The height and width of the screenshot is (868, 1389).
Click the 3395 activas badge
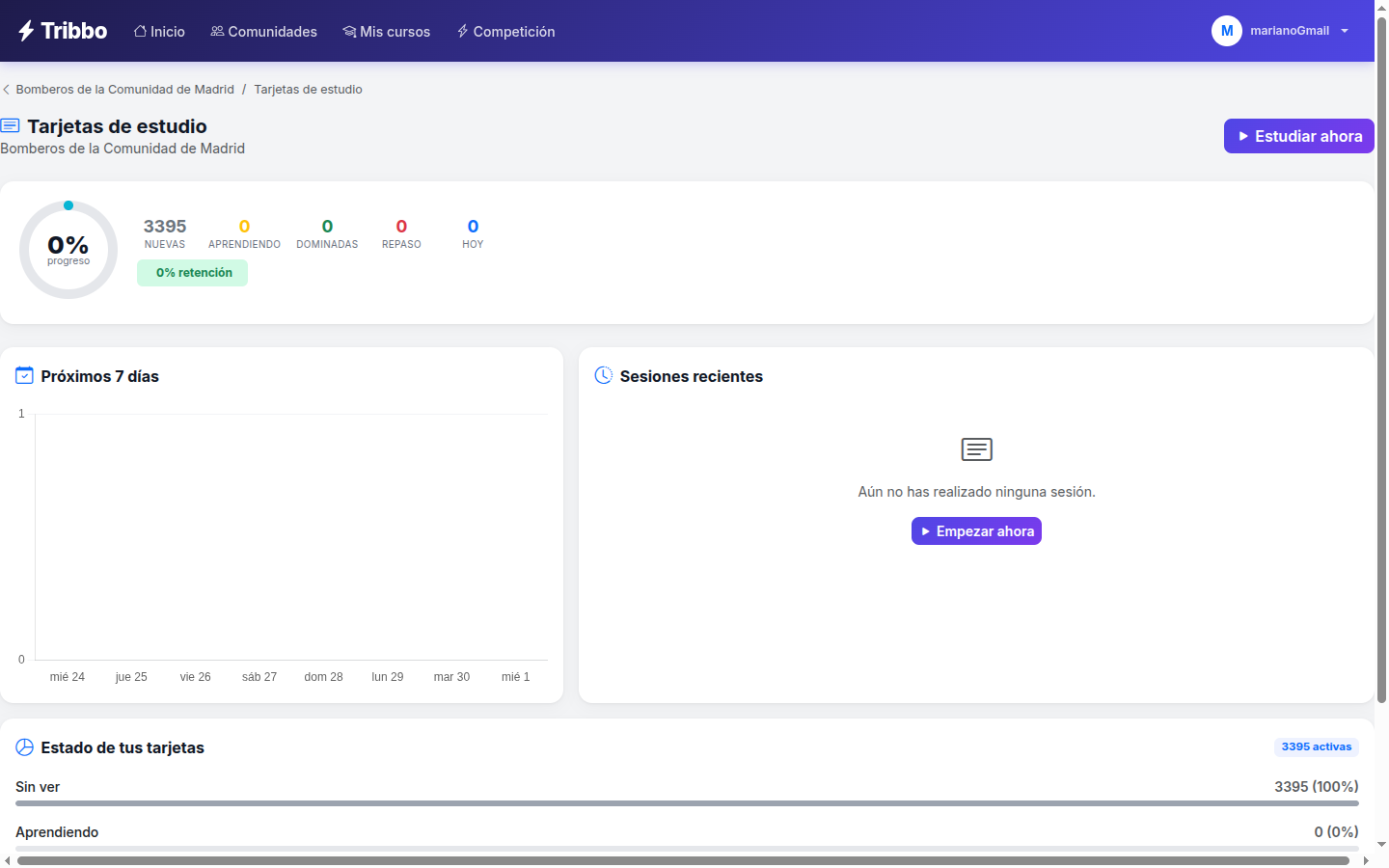coord(1317,747)
